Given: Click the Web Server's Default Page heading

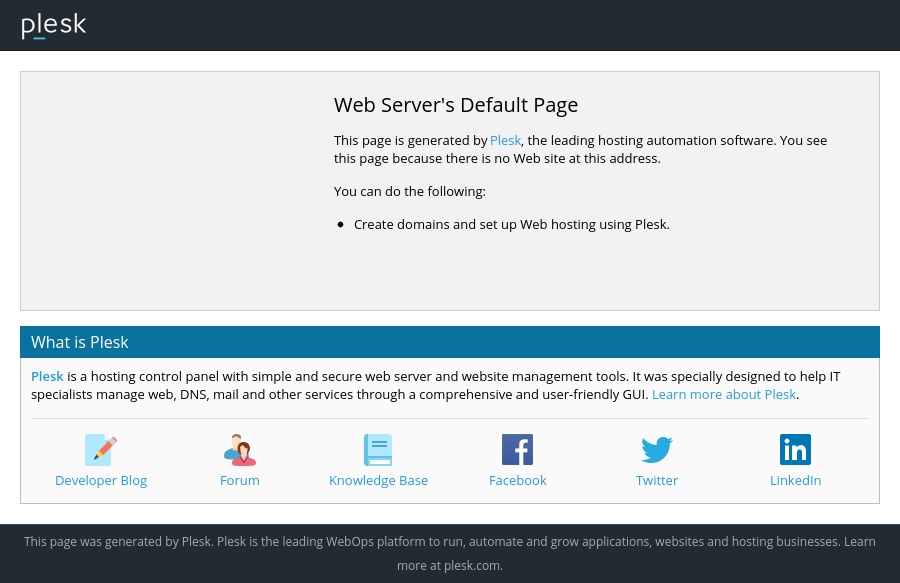Looking at the screenshot, I should point(456,105).
